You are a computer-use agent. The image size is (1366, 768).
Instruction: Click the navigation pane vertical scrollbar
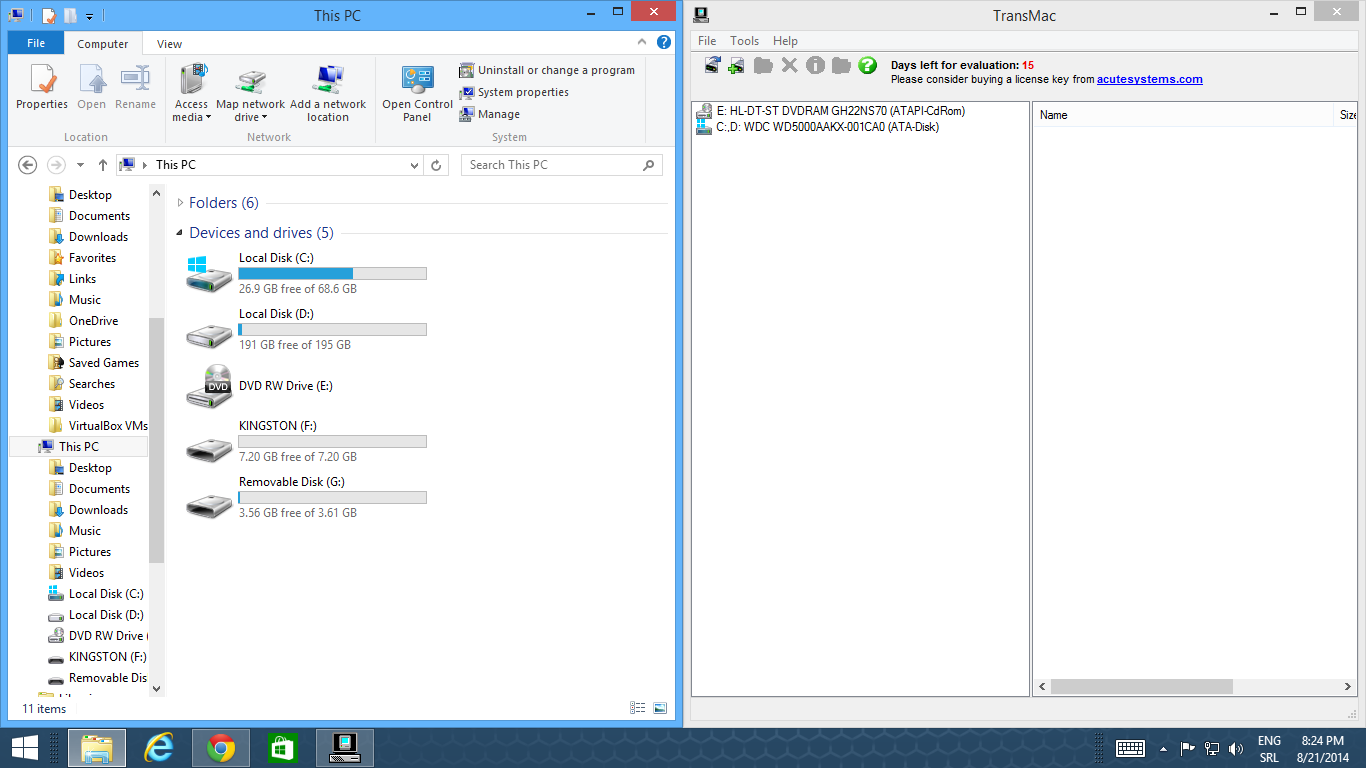pos(156,438)
